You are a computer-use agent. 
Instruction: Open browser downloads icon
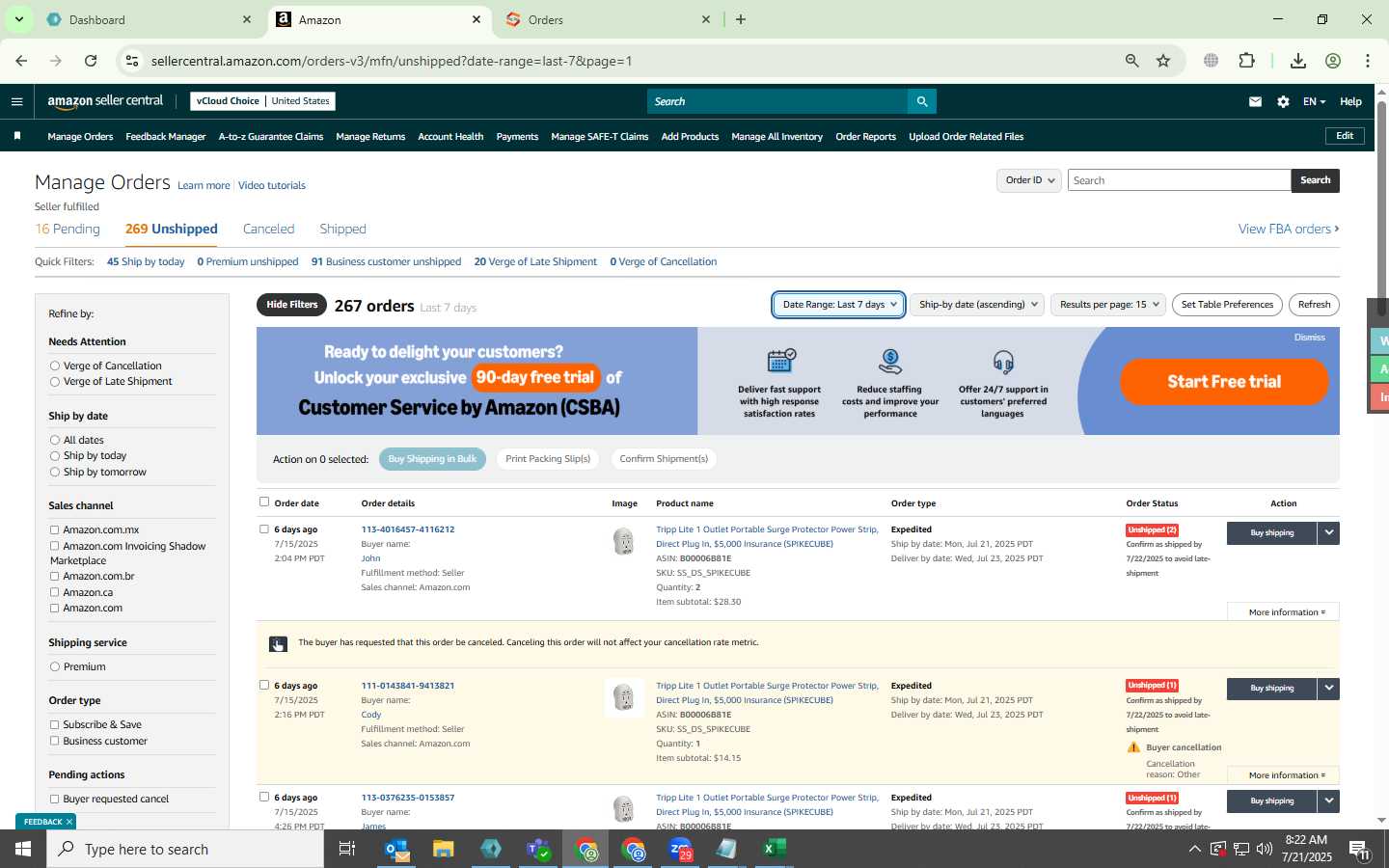pos(1298,61)
